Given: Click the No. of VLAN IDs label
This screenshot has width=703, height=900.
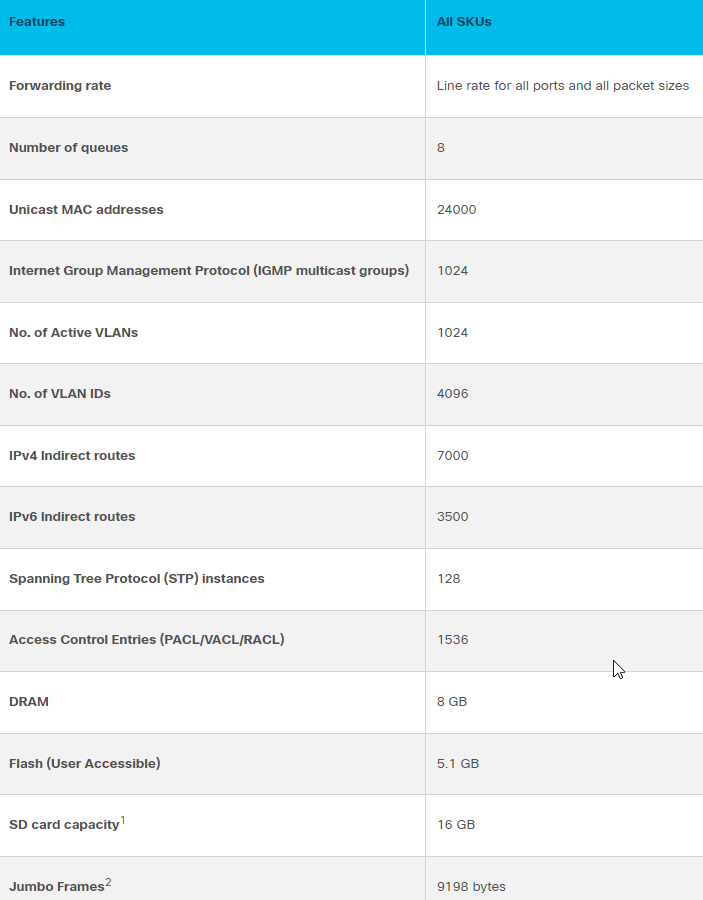Looking at the screenshot, I should click(x=60, y=394).
